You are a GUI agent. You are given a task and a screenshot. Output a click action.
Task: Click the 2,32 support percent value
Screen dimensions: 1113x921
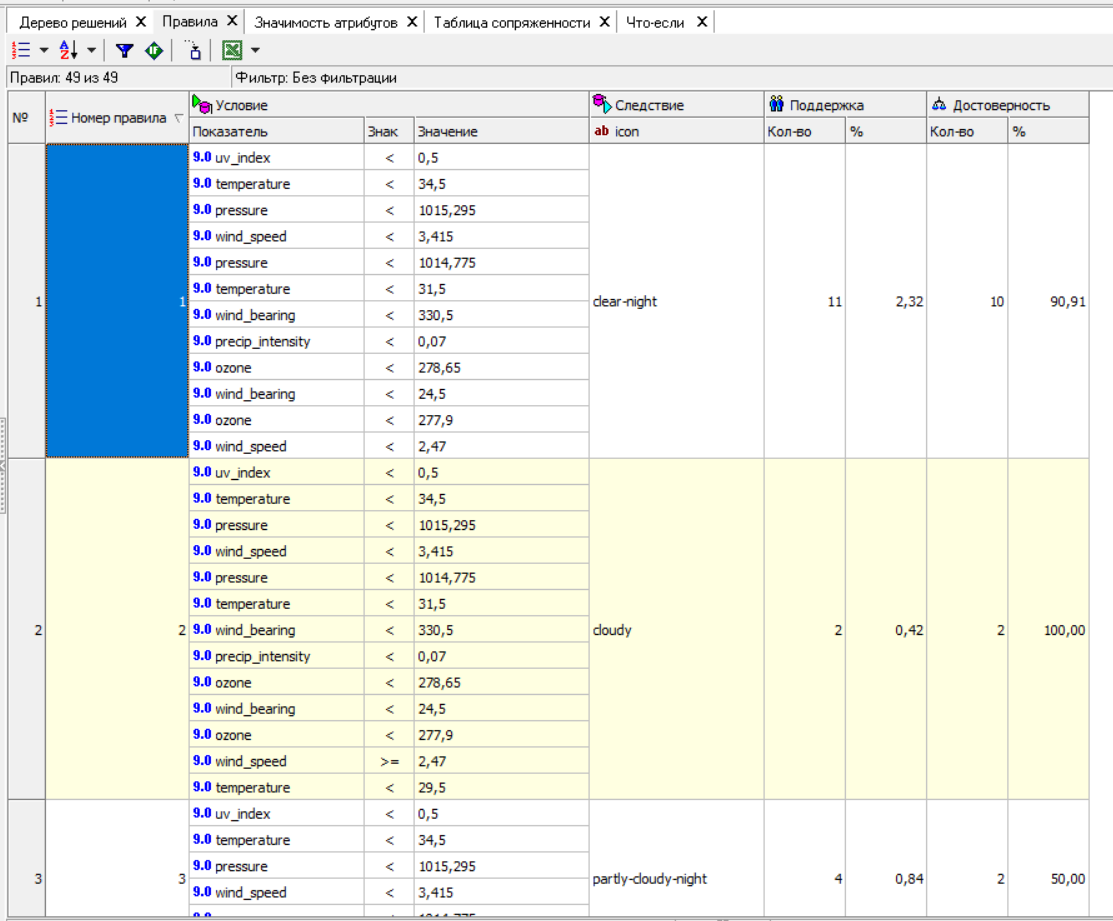click(909, 302)
